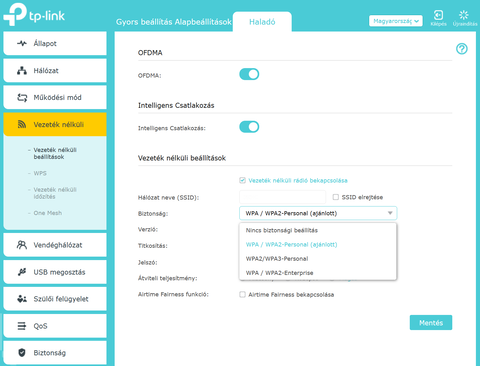
Task: Check the SSID elrejtése checkbox
Action: click(336, 197)
